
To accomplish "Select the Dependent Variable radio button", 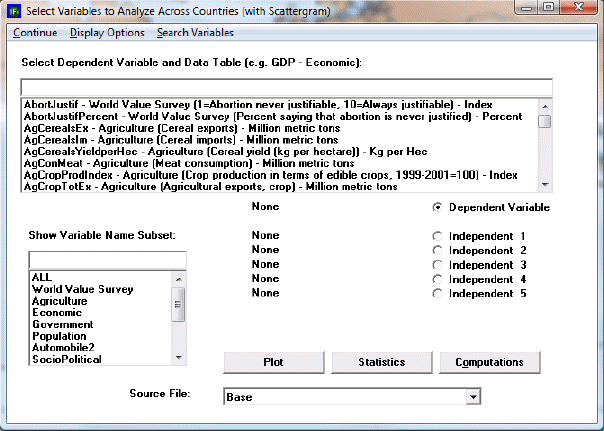I will 437,207.
